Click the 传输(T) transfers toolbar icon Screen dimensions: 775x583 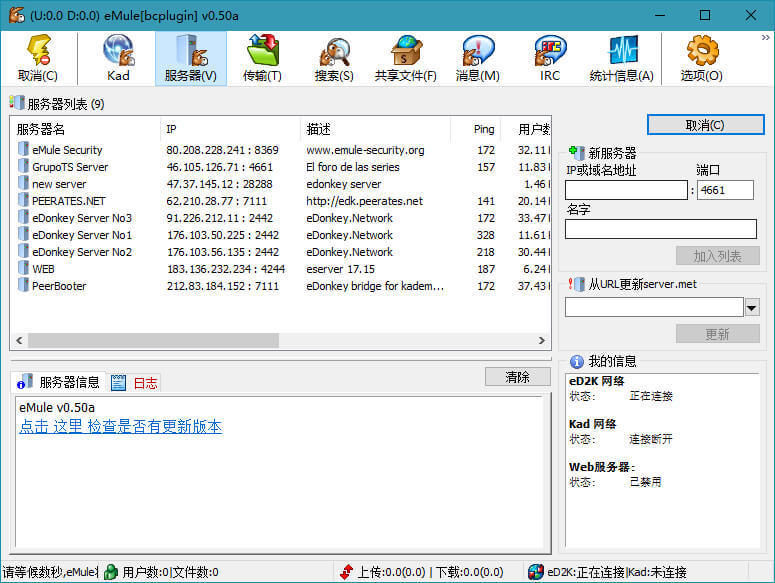pos(262,58)
